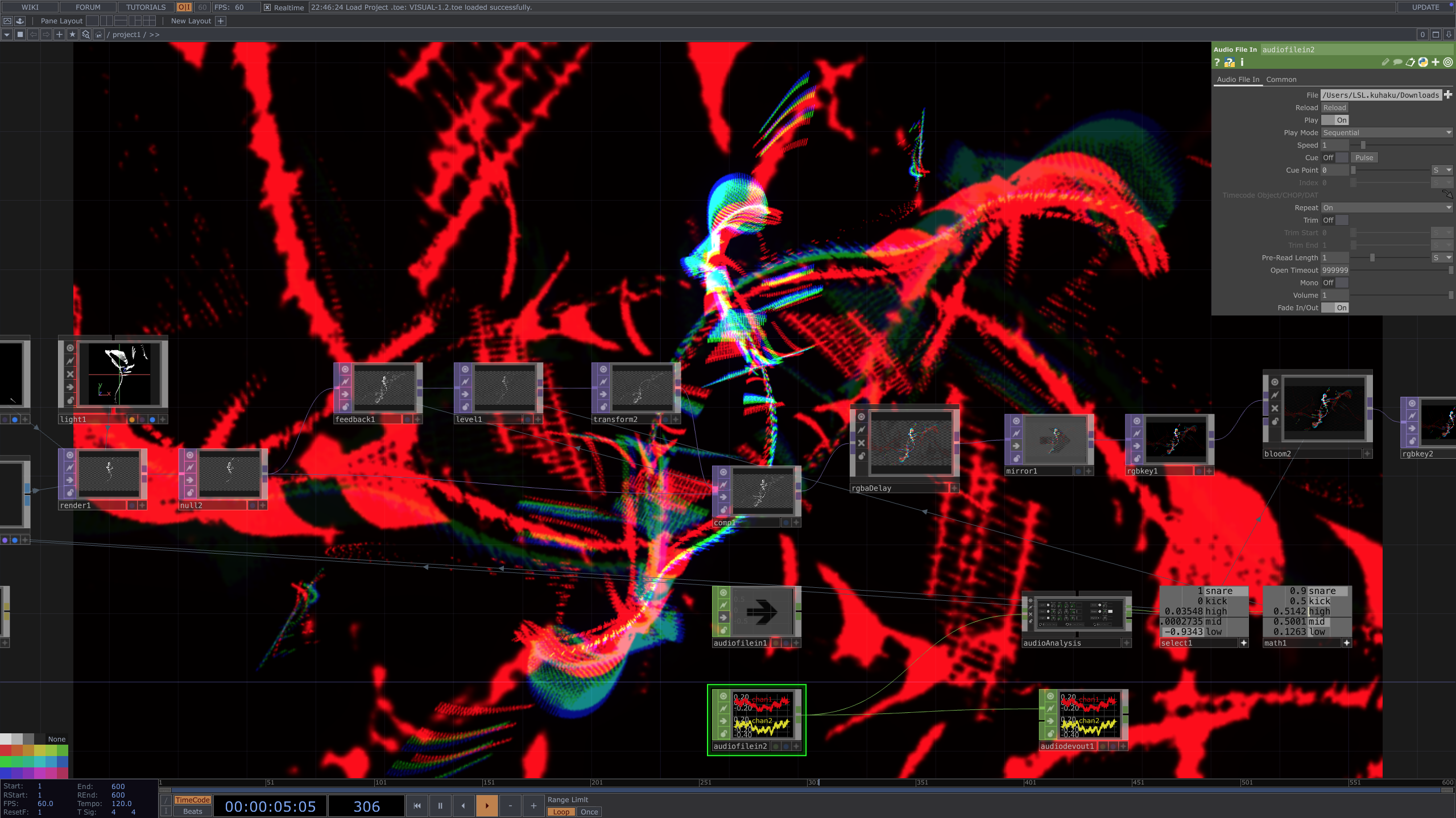The height and width of the screenshot is (818, 1456).
Task: Open the Play Mode Sequential dropdown
Action: tap(1386, 132)
